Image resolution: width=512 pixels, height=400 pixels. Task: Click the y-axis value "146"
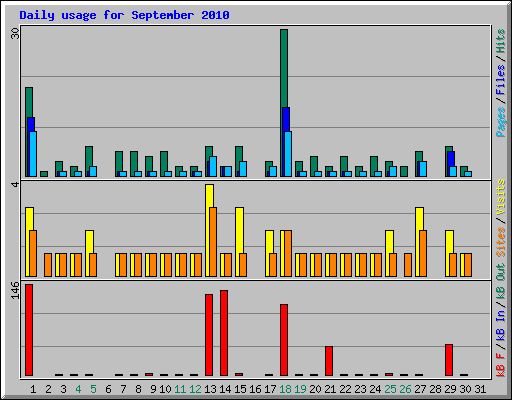15,290
